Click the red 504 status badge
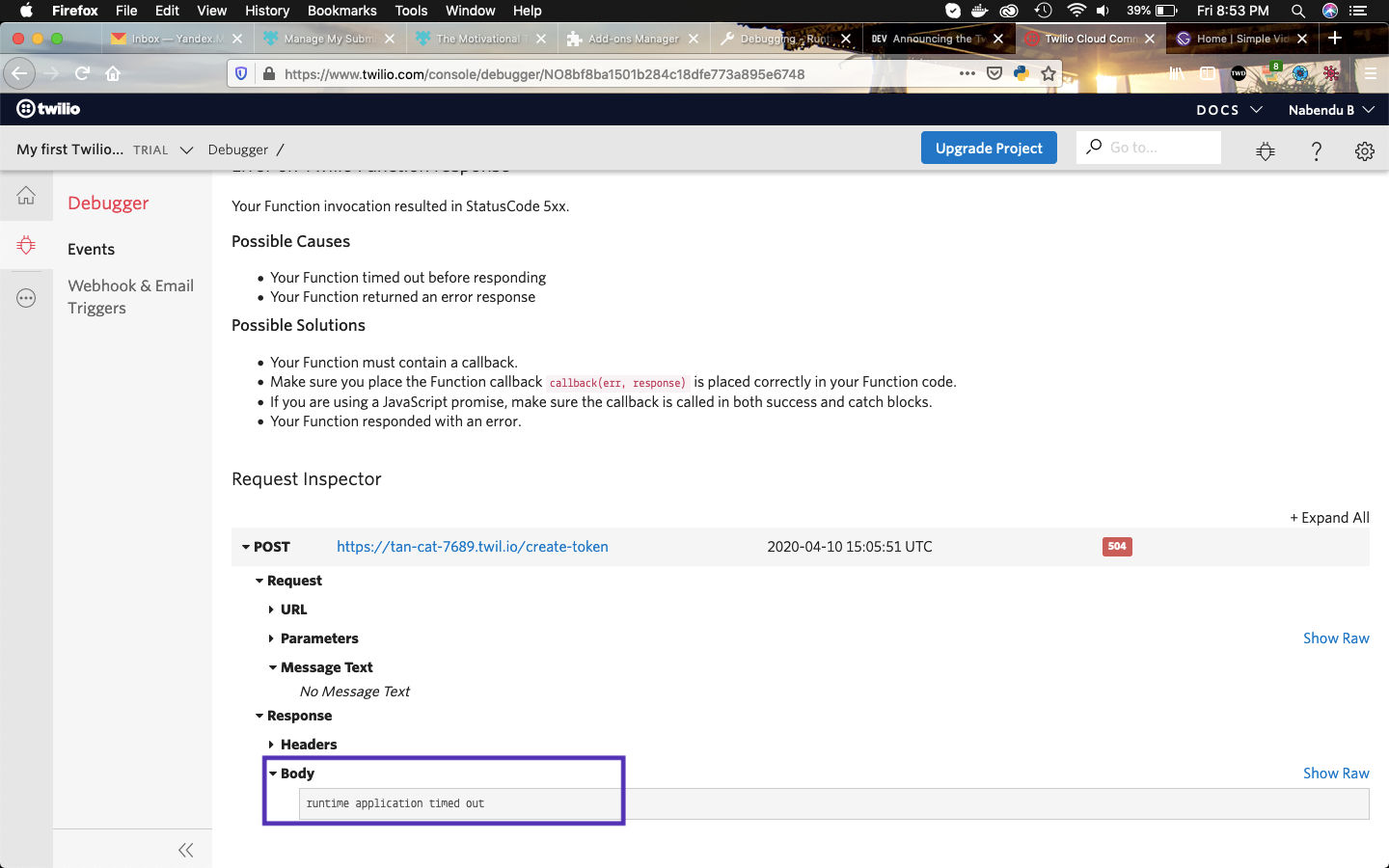The width and height of the screenshot is (1389, 868). [x=1117, y=547]
